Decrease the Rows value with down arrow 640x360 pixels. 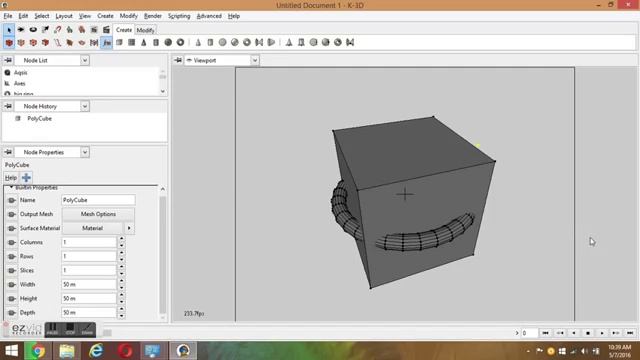122,260
